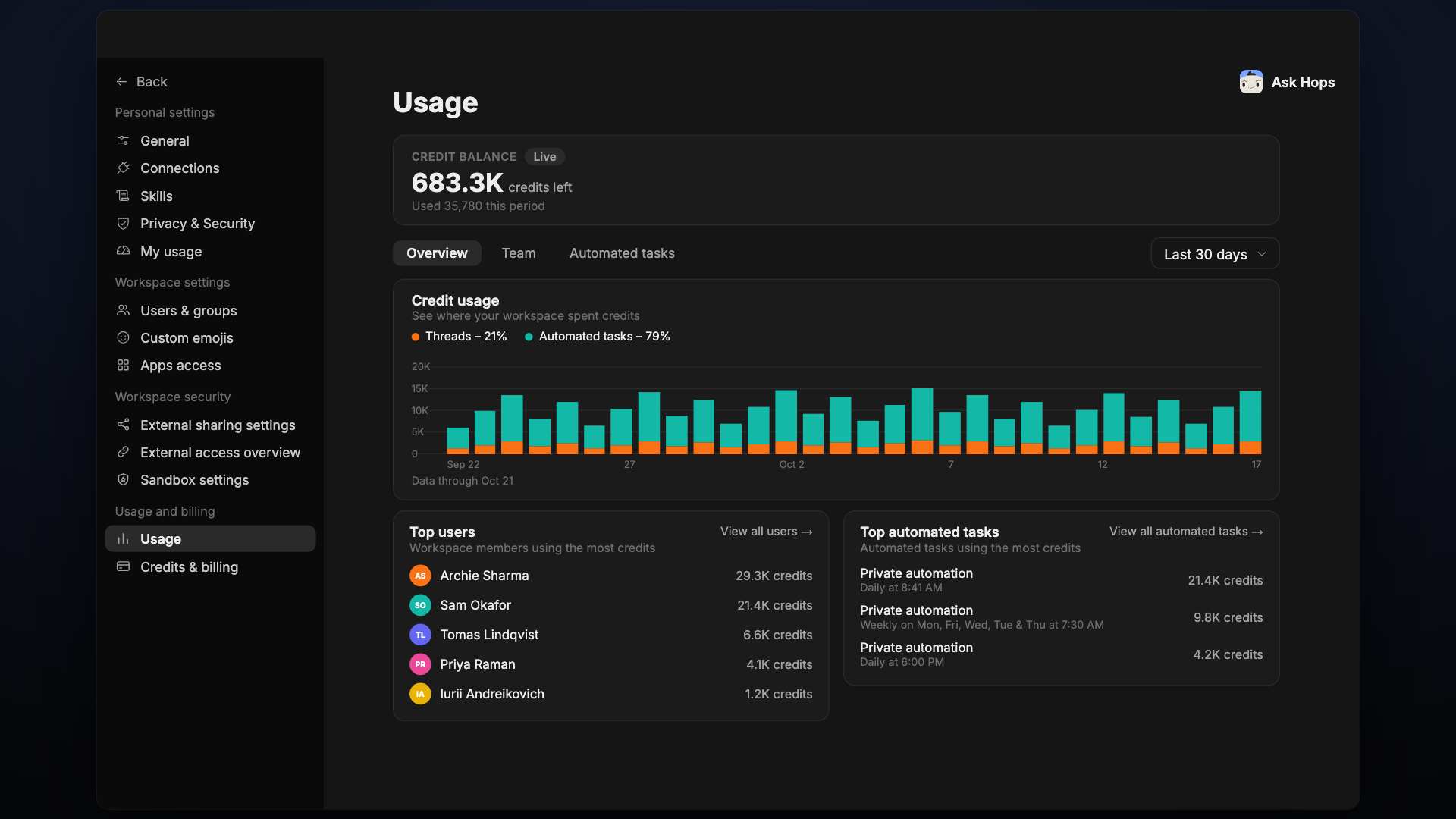Click the Ask Hops mascot avatar

click(1251, 82)
